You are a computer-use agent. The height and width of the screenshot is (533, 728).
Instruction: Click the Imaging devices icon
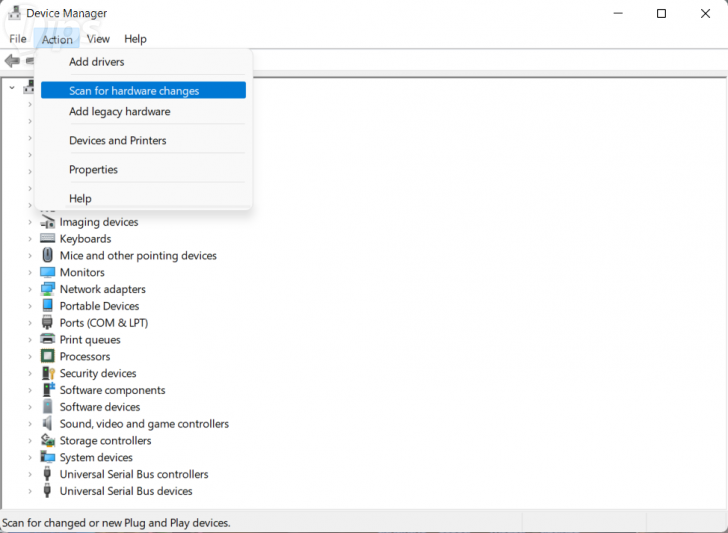tap(47, 222)
